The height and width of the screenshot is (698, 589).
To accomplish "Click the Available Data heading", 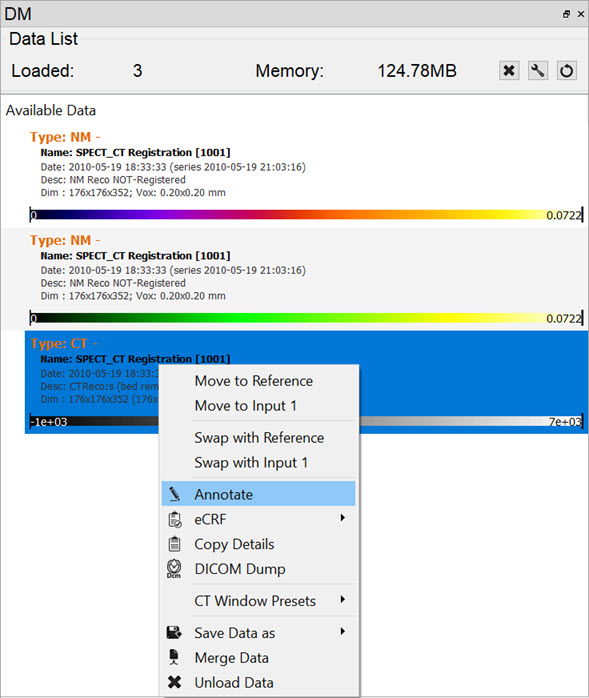I will (51, 110).
